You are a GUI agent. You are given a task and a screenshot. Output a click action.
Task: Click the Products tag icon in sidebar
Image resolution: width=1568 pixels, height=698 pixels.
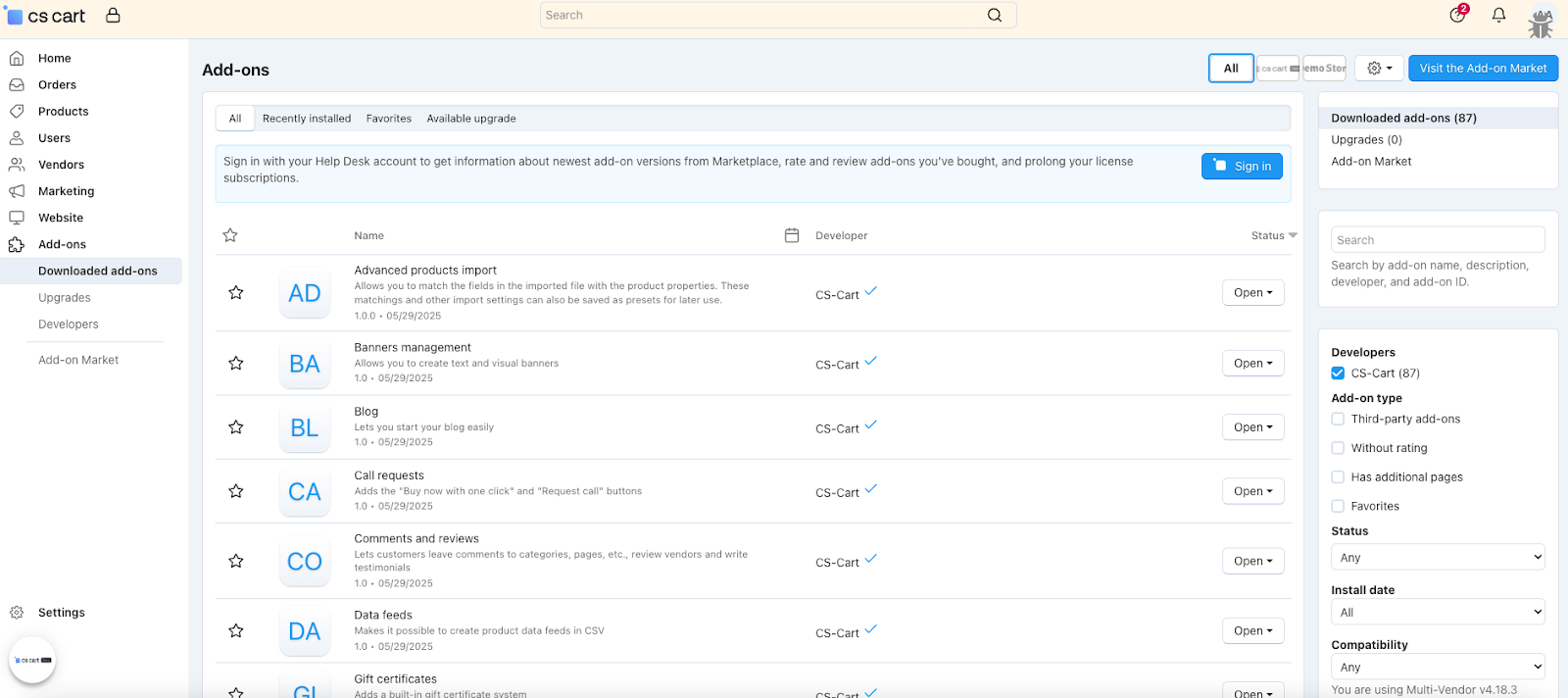(17, 111)
